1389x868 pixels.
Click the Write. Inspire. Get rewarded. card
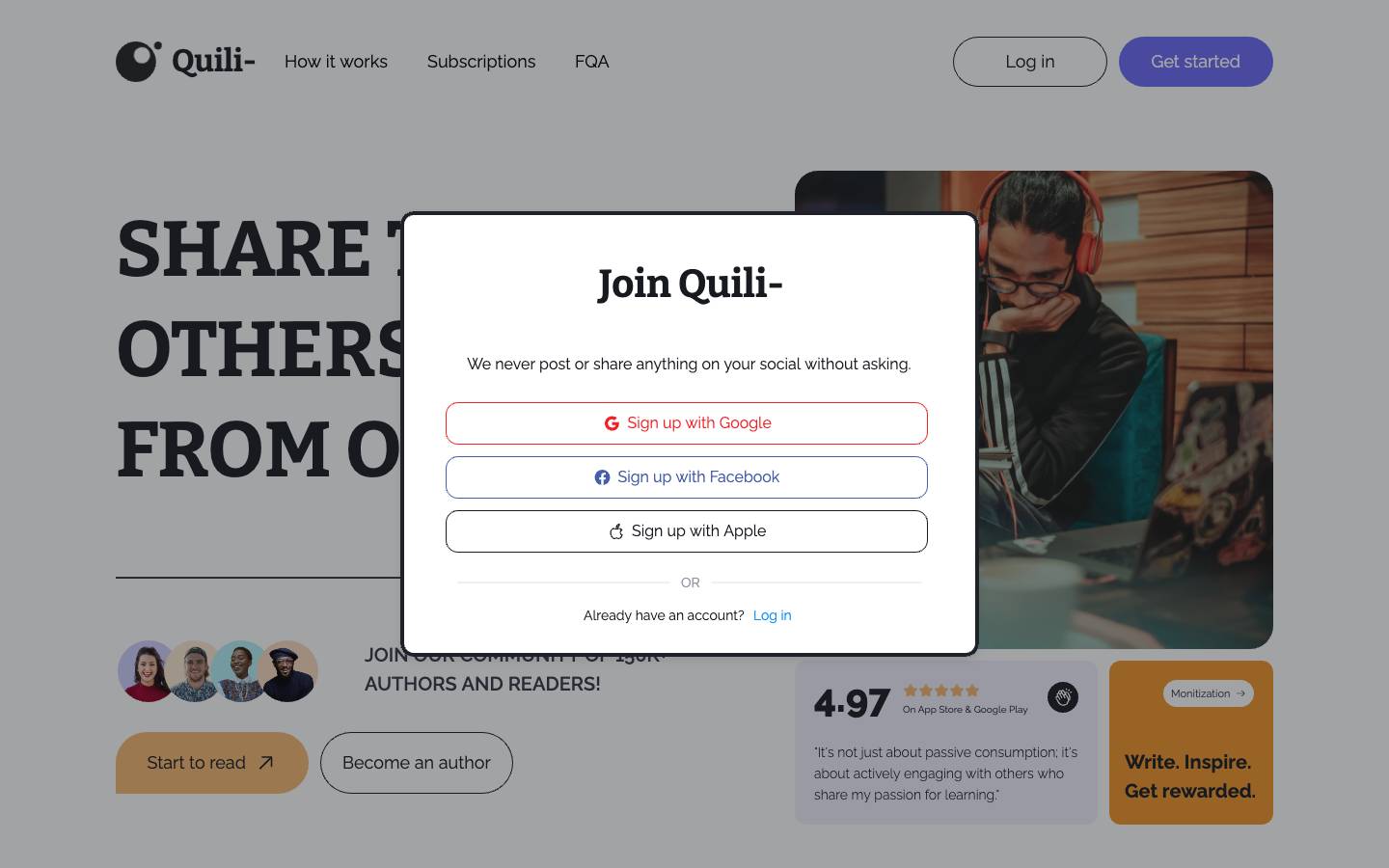[1191, 743]
